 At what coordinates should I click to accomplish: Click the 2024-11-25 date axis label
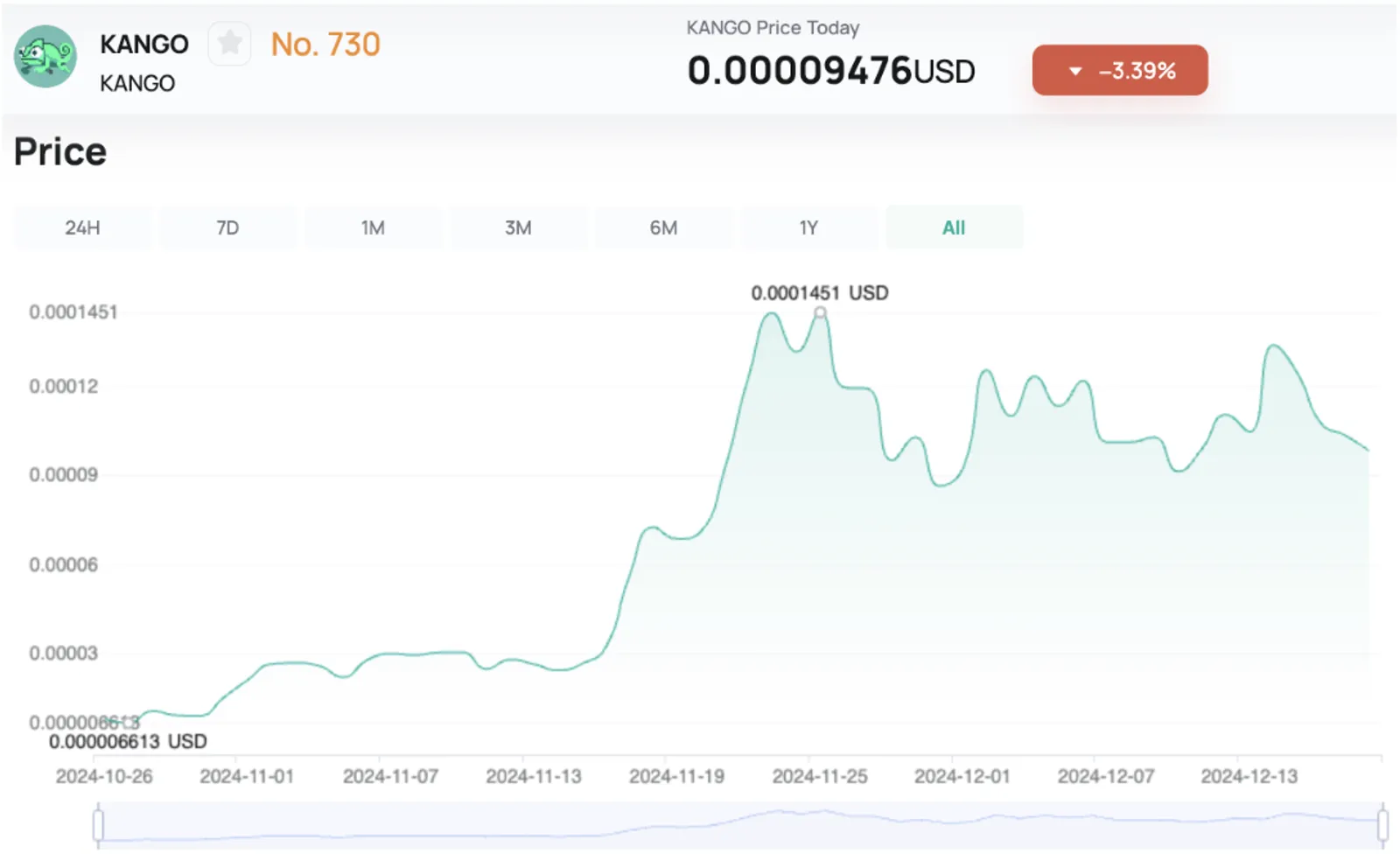820,776
